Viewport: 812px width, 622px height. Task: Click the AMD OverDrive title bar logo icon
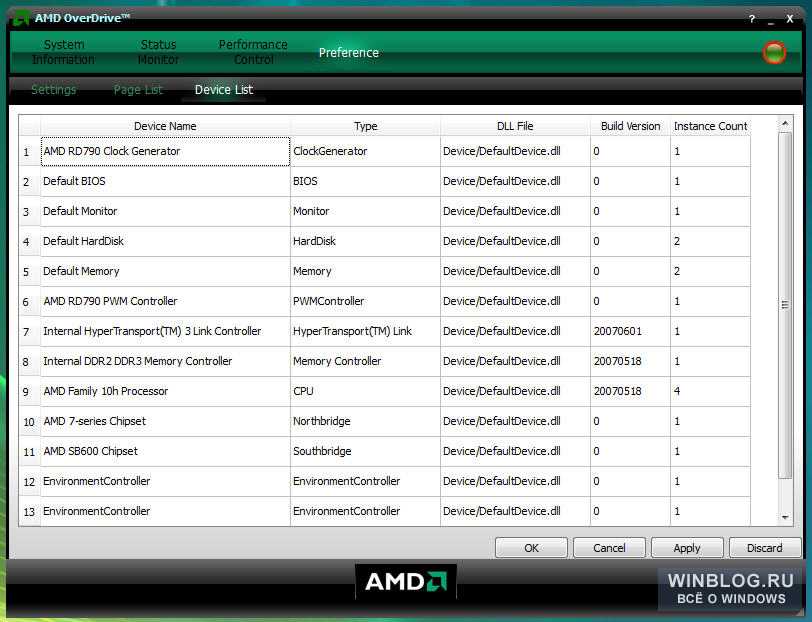pos(21,18)
